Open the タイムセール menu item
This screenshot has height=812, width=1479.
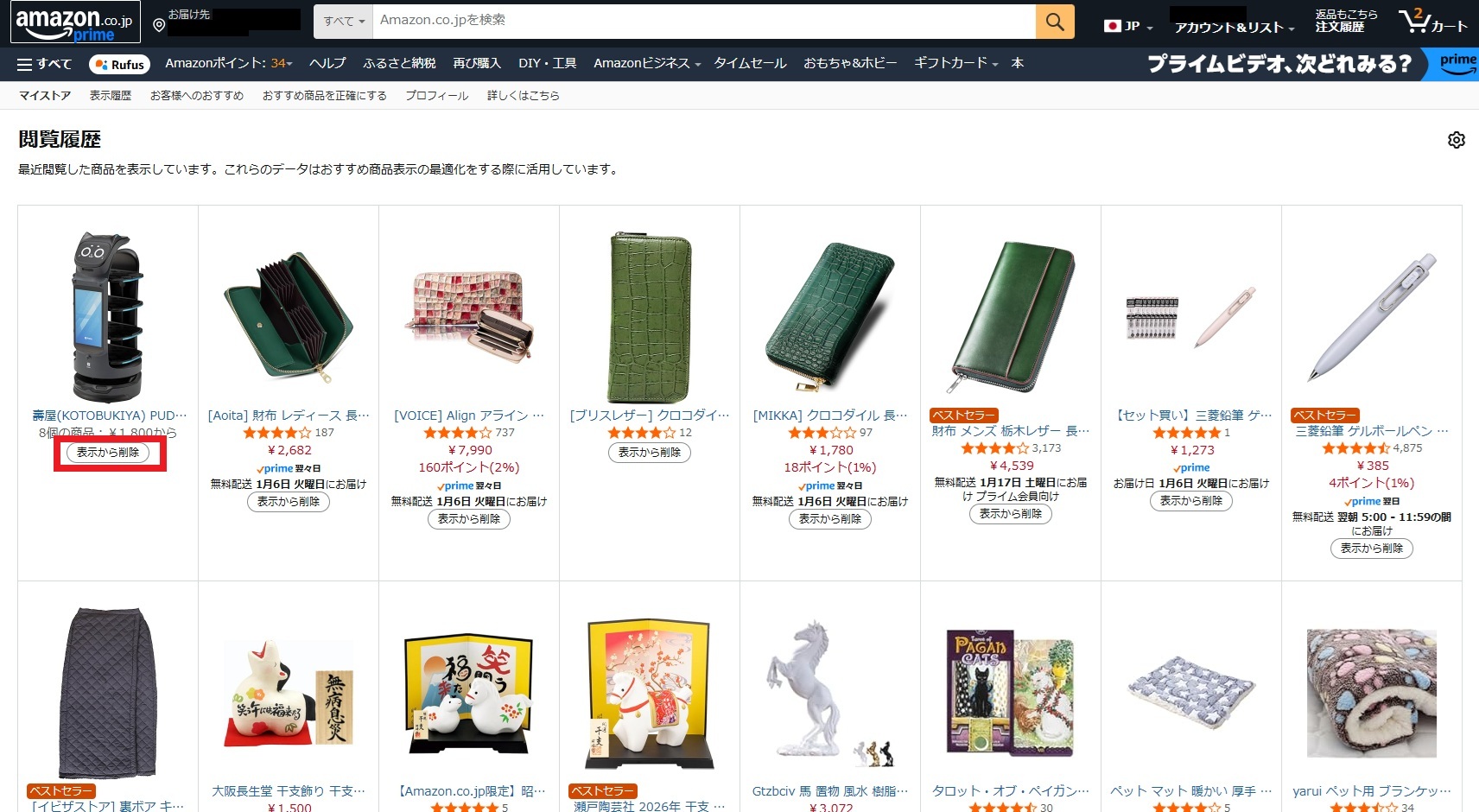pos(750,63)
